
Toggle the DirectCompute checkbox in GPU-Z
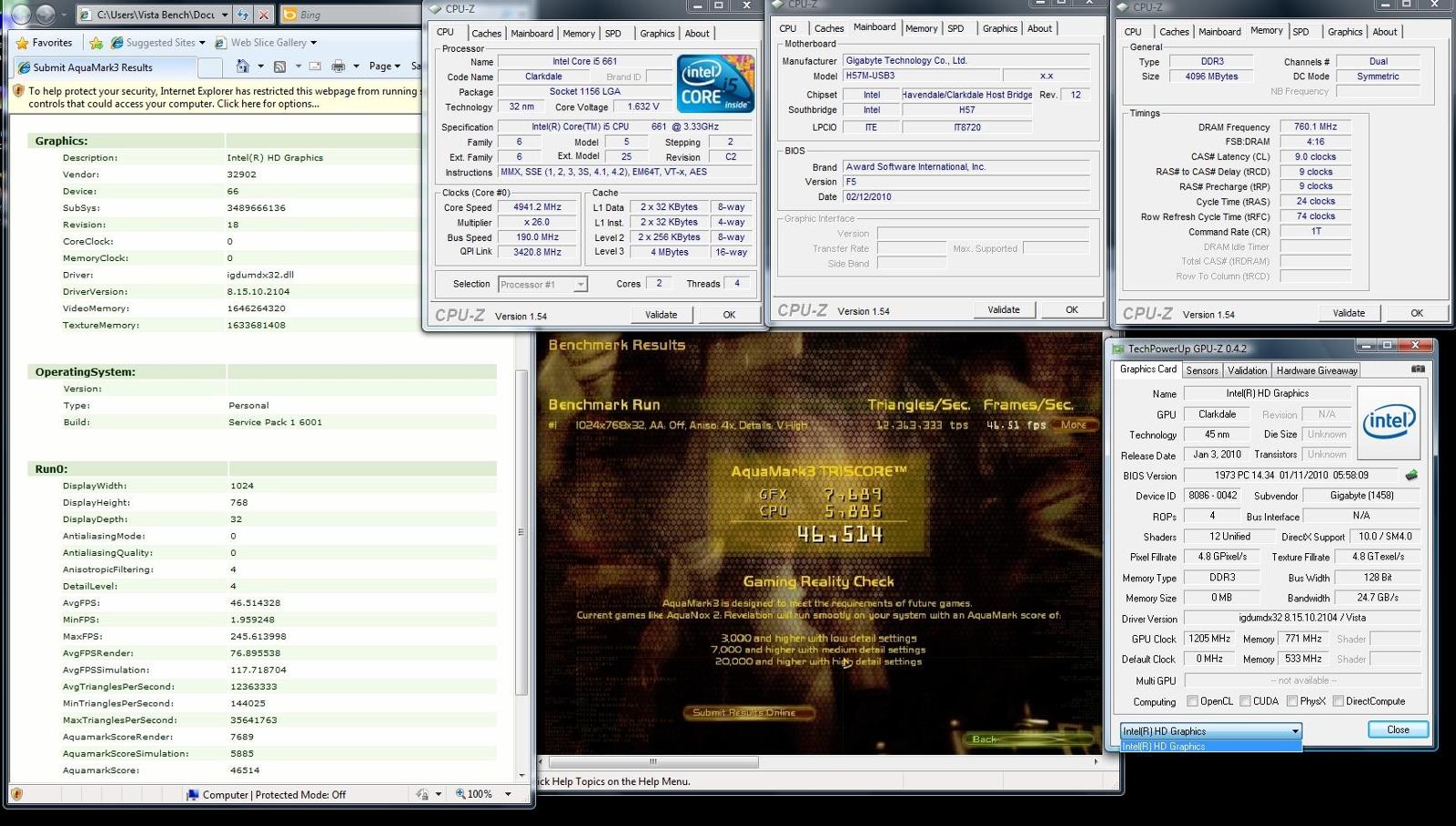1338,701
